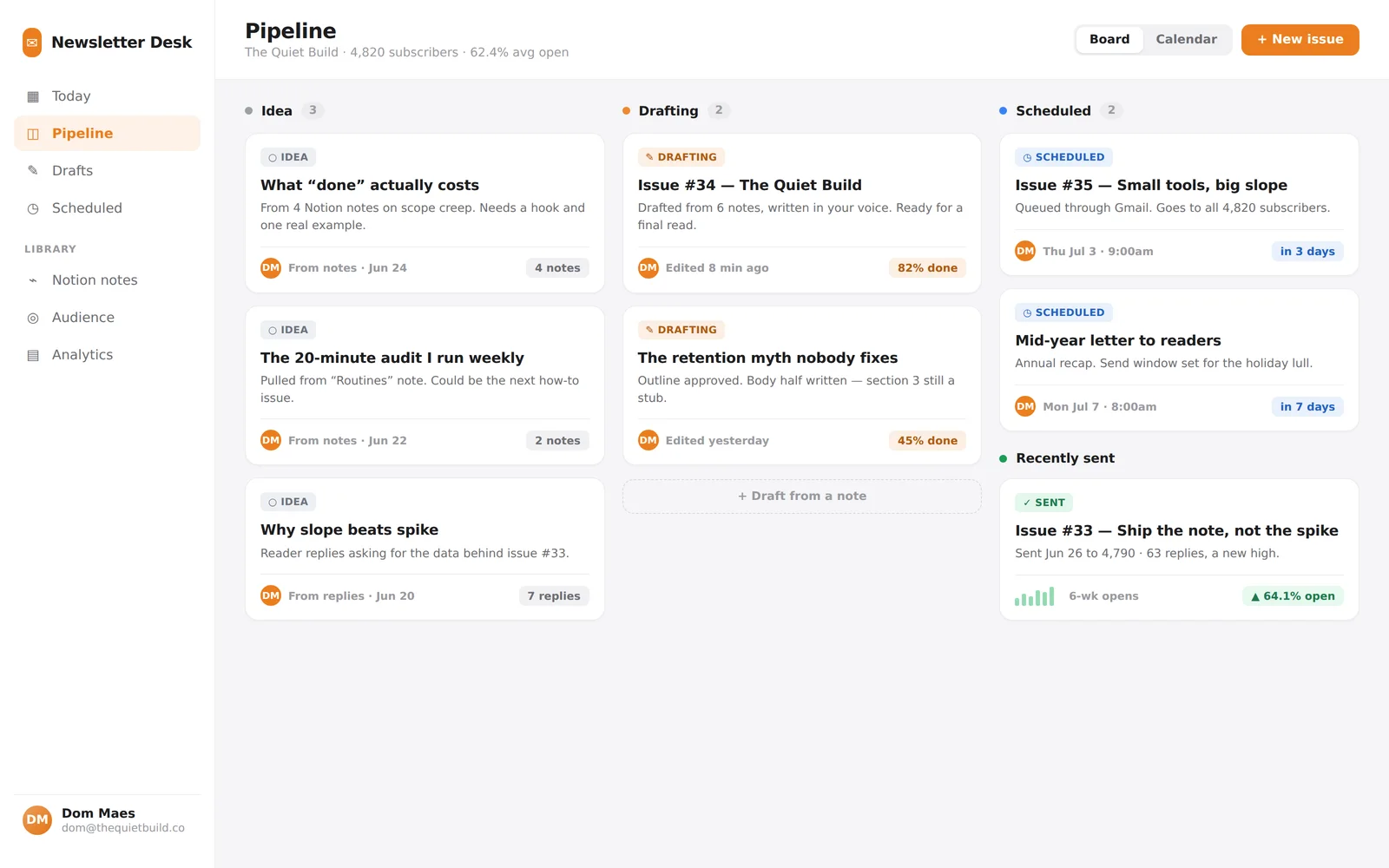Image resolution: width=1389 pixels, height=868 pixels.
Task: Click dom@thequietbuild.co email text
Action: [x=123, y=828]
